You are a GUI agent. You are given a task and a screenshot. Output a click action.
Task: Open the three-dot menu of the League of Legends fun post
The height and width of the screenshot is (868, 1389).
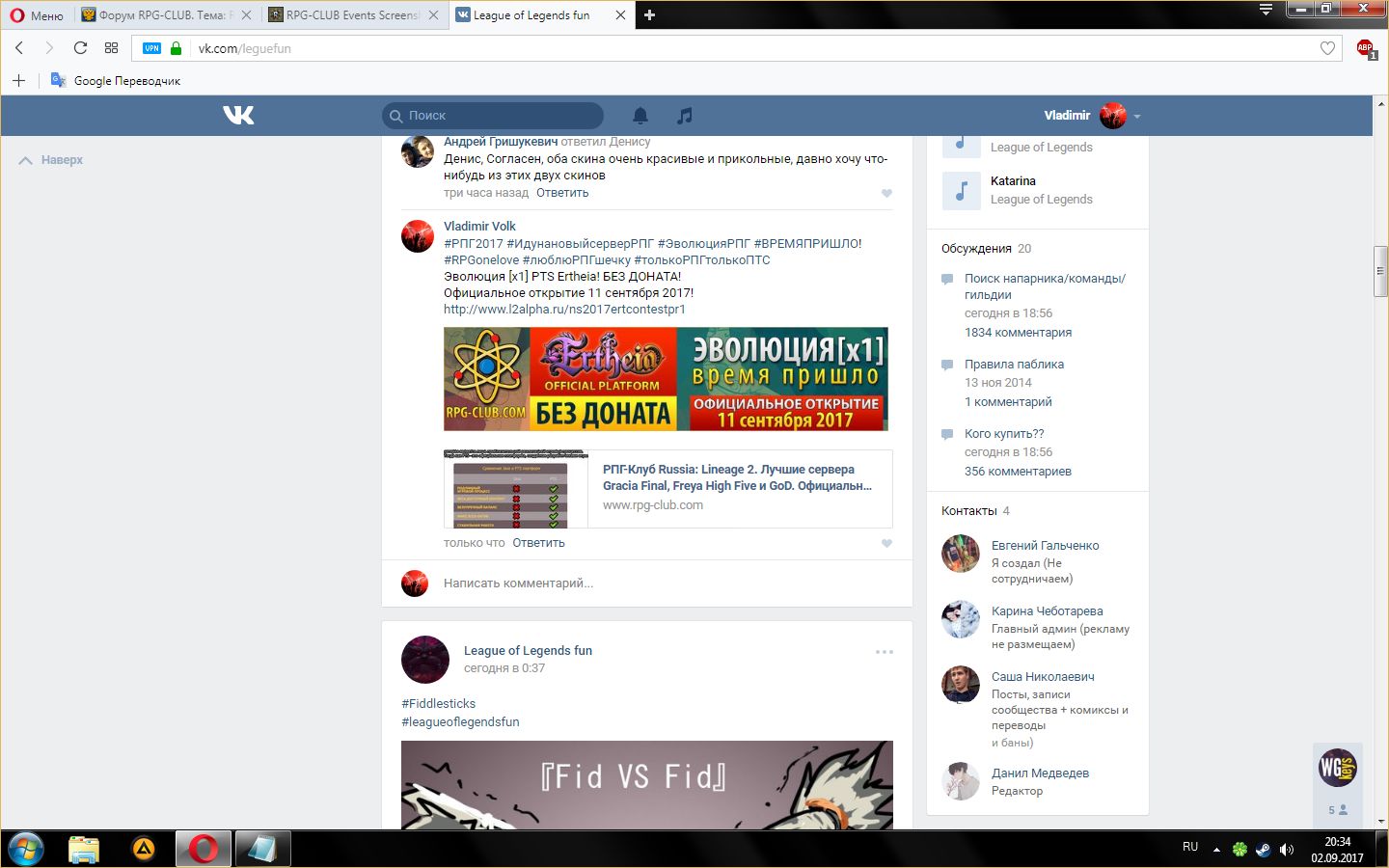[x=885, y=652]
